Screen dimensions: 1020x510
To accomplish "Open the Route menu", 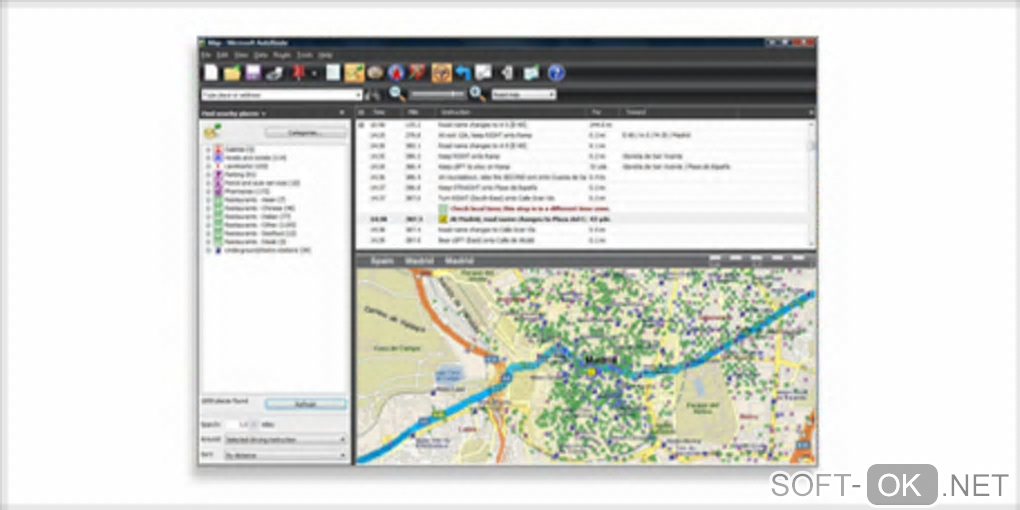I will click(282, 55).
